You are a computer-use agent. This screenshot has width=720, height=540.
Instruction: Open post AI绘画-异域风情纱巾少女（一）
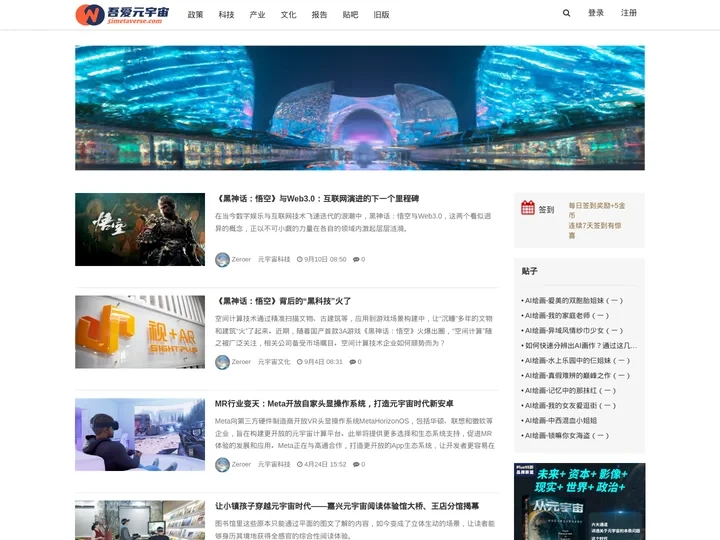(574, 331)
